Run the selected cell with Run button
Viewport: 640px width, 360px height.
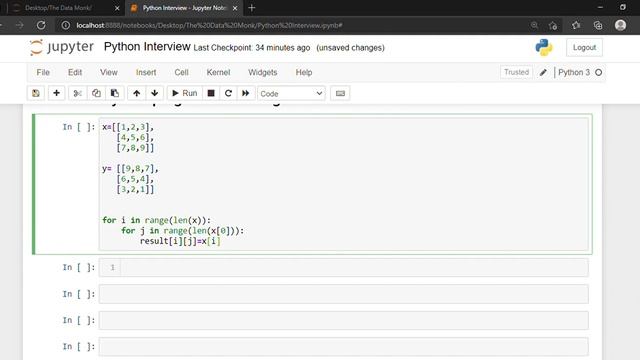184,93
